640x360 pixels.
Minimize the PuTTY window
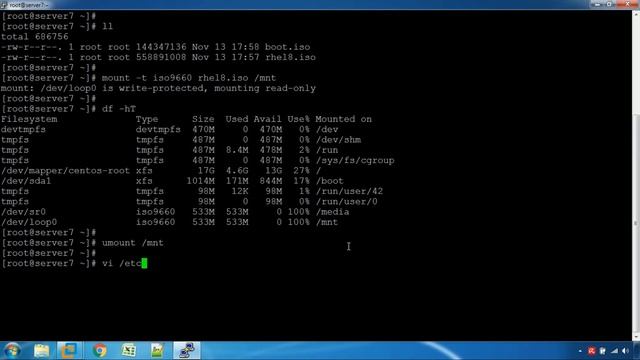point(598,4)
